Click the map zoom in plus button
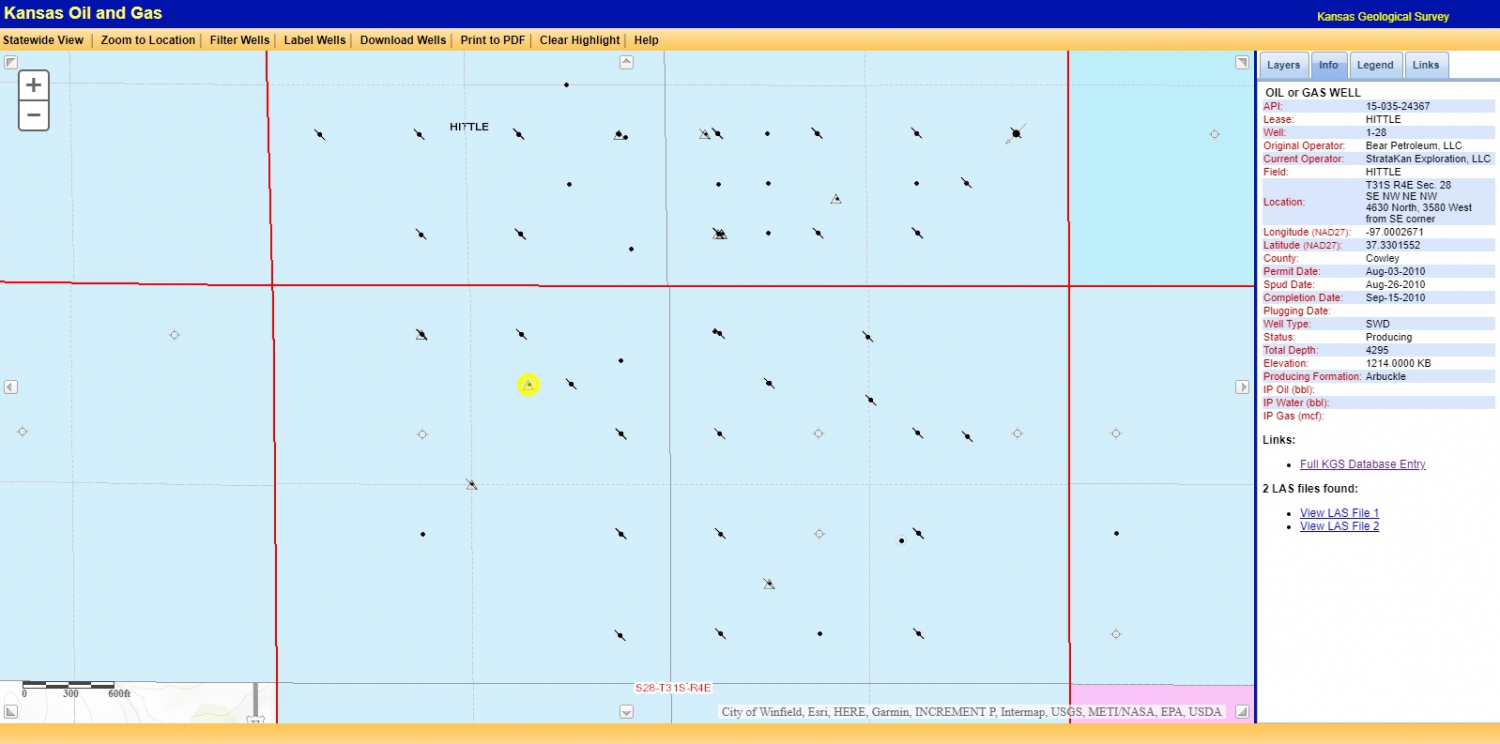Image resolution: width=1500 pixels, height=744 pixels. tap(33, 85)
